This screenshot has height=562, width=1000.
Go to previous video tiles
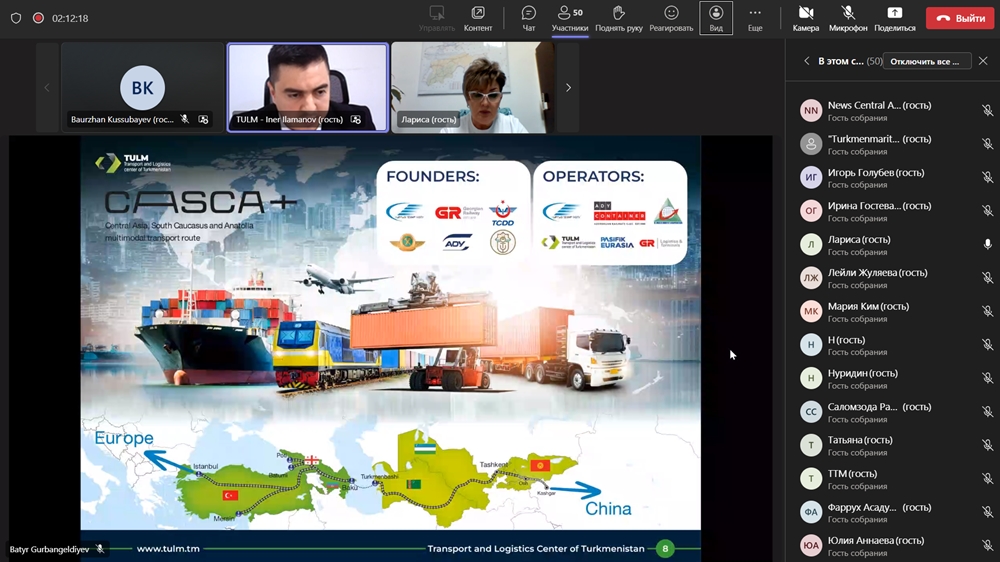tap(47, 87)
